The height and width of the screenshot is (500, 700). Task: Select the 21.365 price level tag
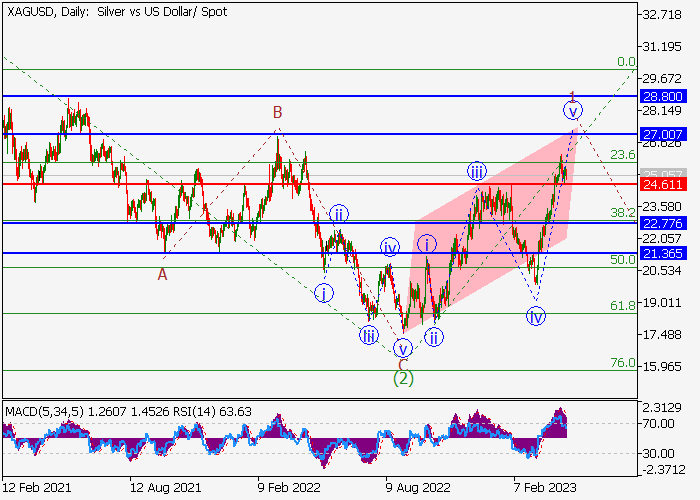point(663,254)
